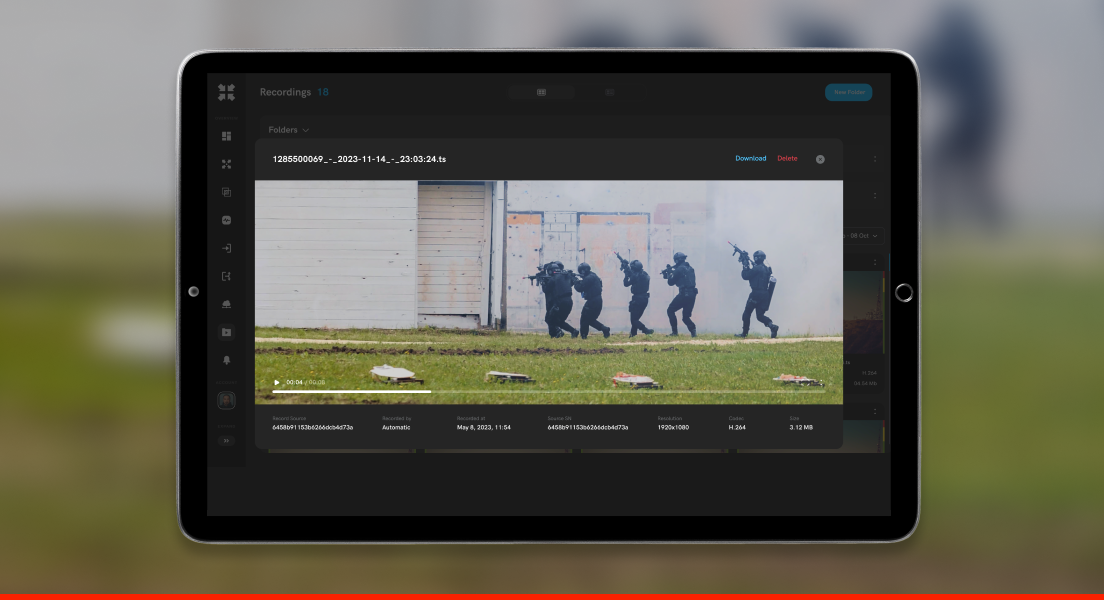
Task: Open the recordings folder icon in sidebar
Action: click(226, 332)
